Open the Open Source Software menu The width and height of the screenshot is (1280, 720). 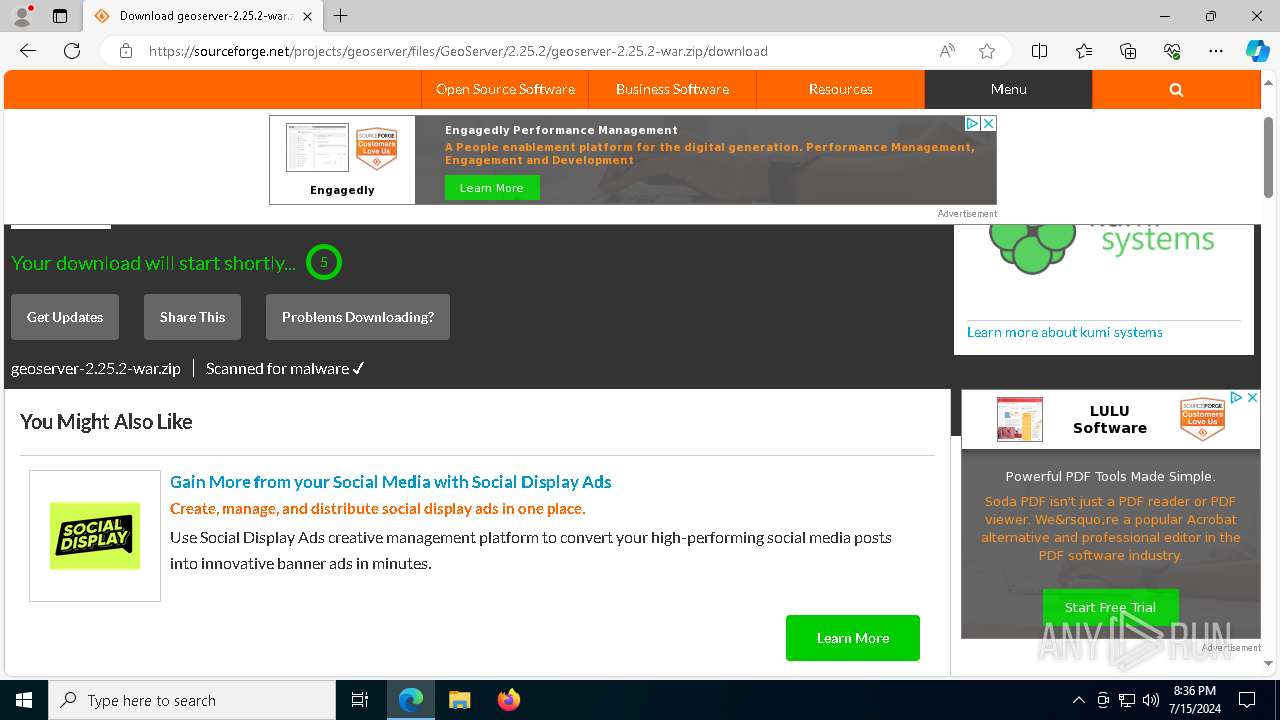505,89
